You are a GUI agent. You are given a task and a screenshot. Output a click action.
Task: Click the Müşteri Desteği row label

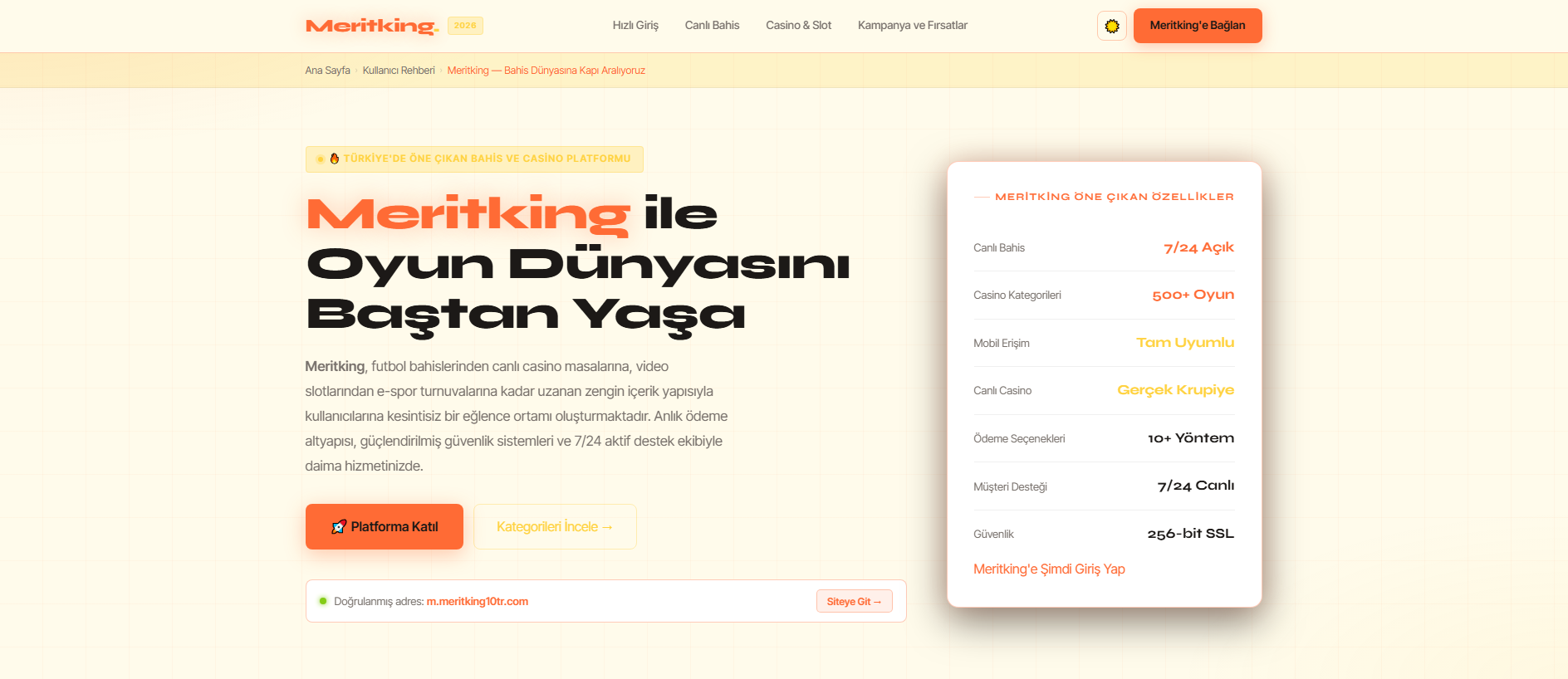(x=1010, y=487)
